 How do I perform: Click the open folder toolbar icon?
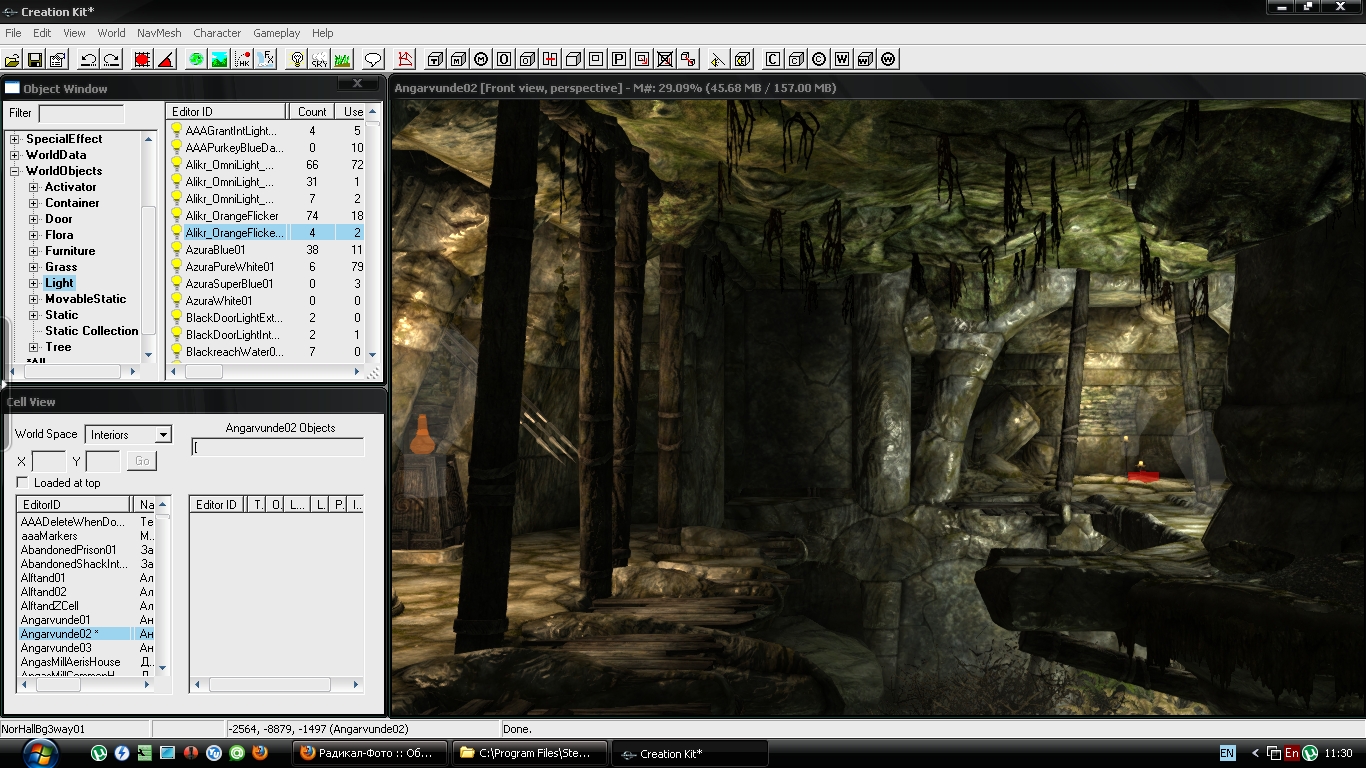click(x=12, y=59)
